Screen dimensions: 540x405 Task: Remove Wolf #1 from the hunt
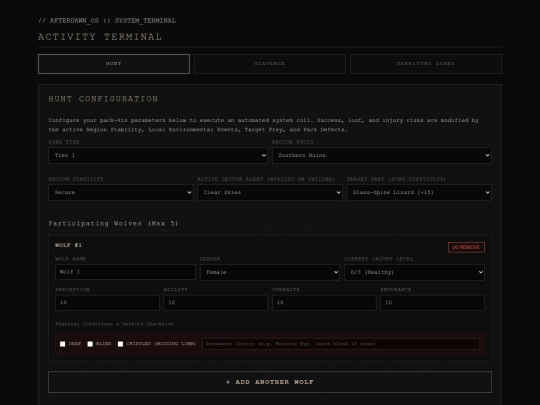pos(466,247)
